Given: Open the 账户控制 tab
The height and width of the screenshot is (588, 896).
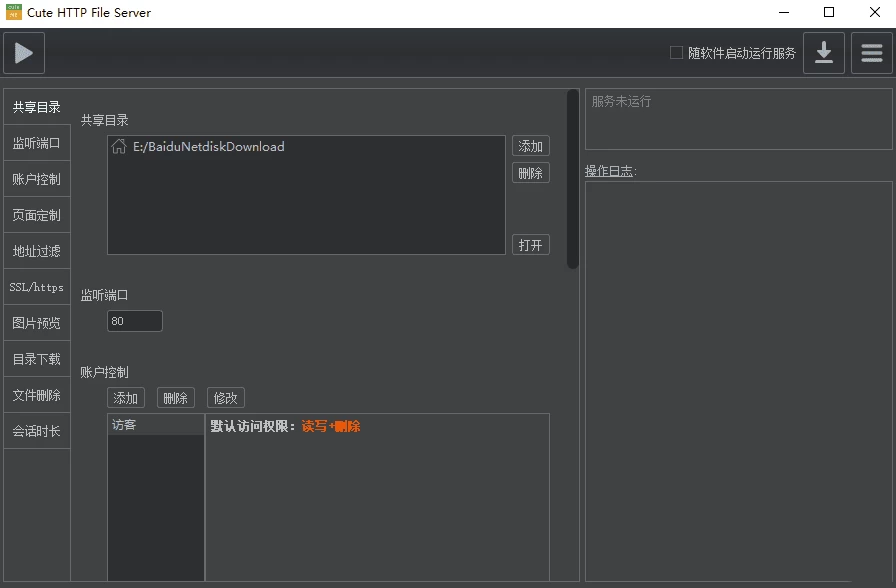Looking at the screenshot, I should click(37, 179).
